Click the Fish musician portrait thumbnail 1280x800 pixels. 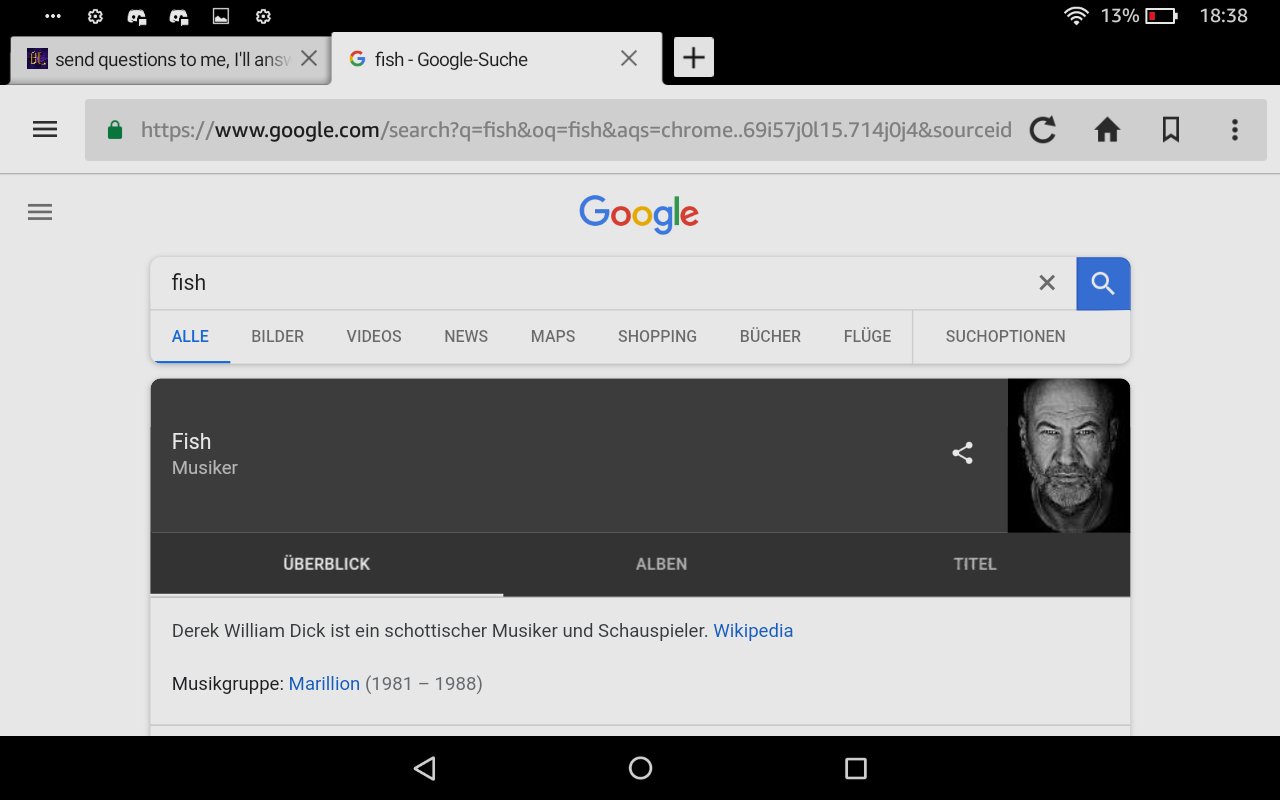coord(1068,455)
